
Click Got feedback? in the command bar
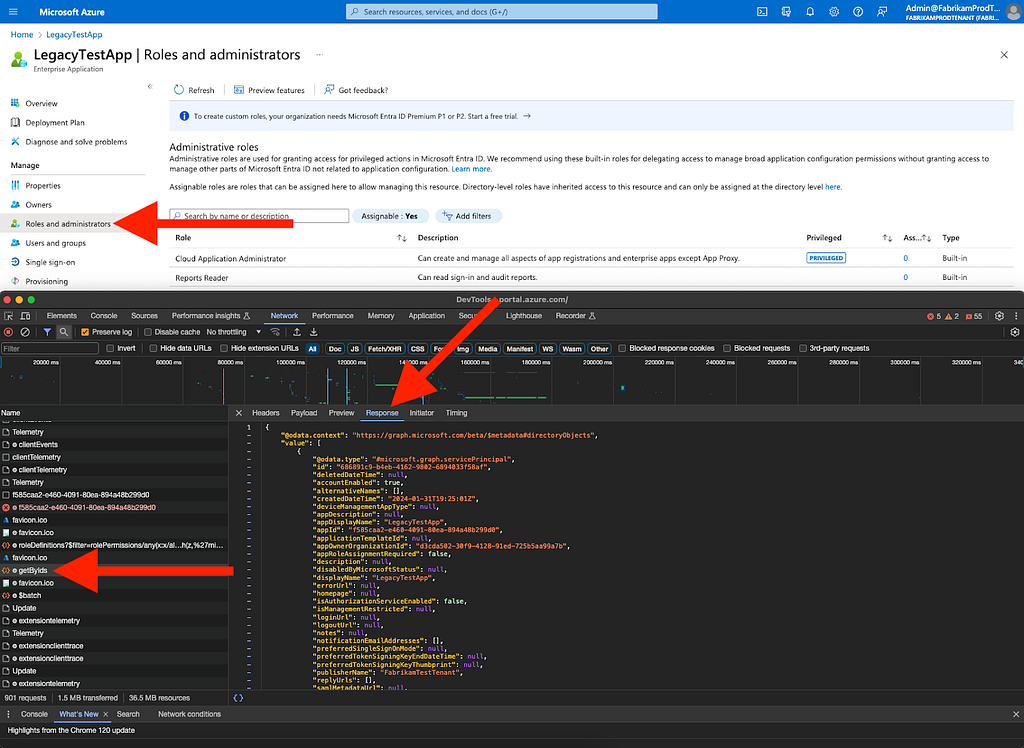pos(356,90)
